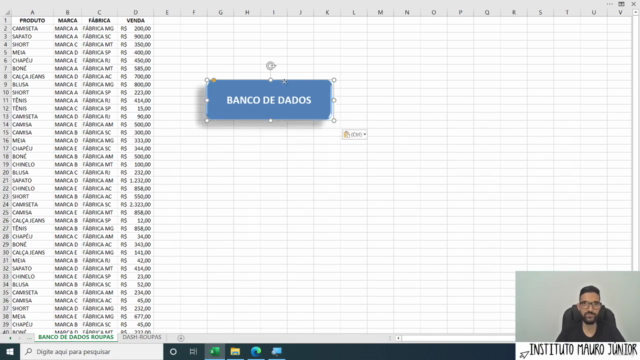Click the previous sheet navigation arrow
This screenshot has height=360, width=640.
tap(10, 338)
